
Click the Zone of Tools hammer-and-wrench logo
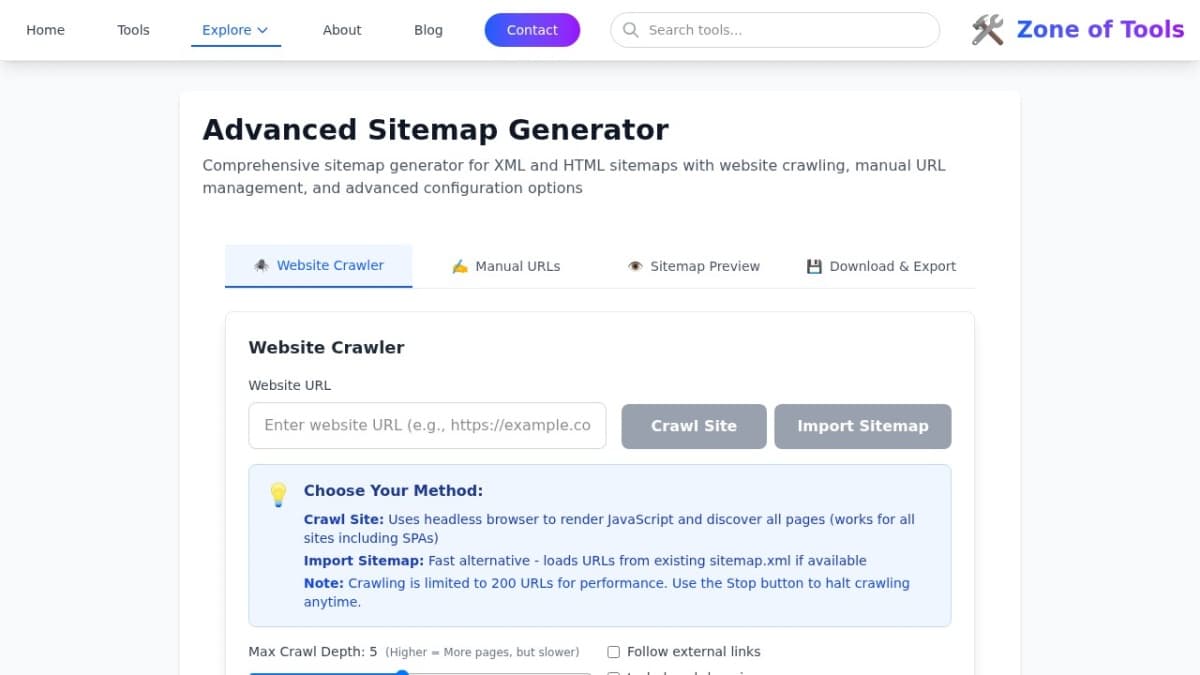[x=986, y=29]
